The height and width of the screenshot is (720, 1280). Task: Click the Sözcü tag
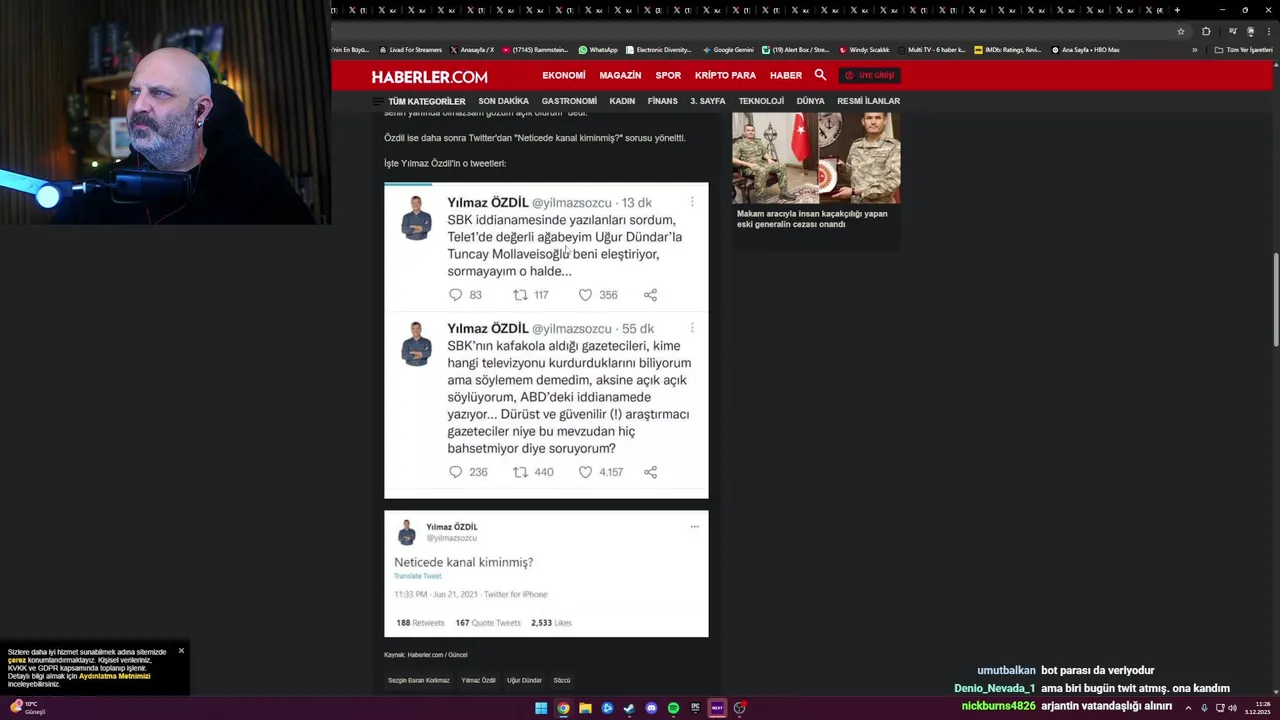point(562,680)
